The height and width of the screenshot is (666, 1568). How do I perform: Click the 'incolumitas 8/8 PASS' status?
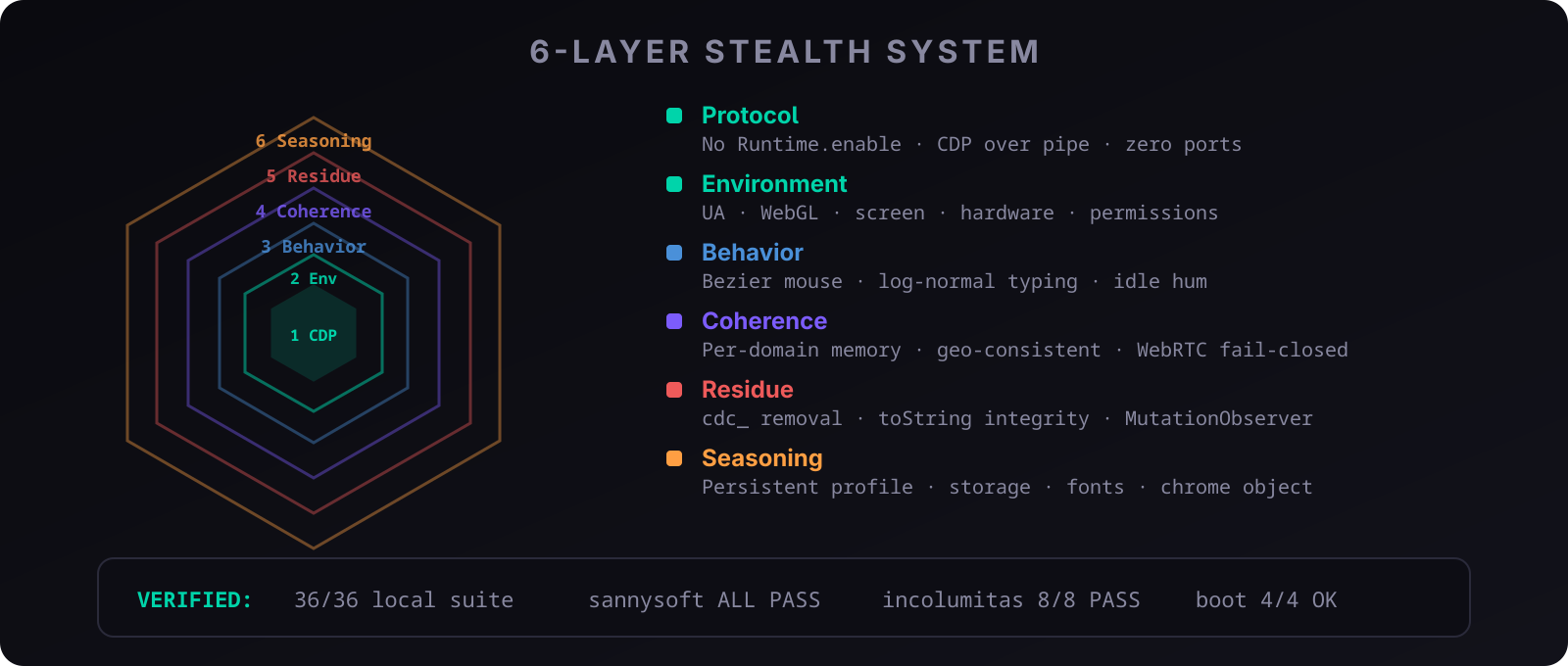1011,599
